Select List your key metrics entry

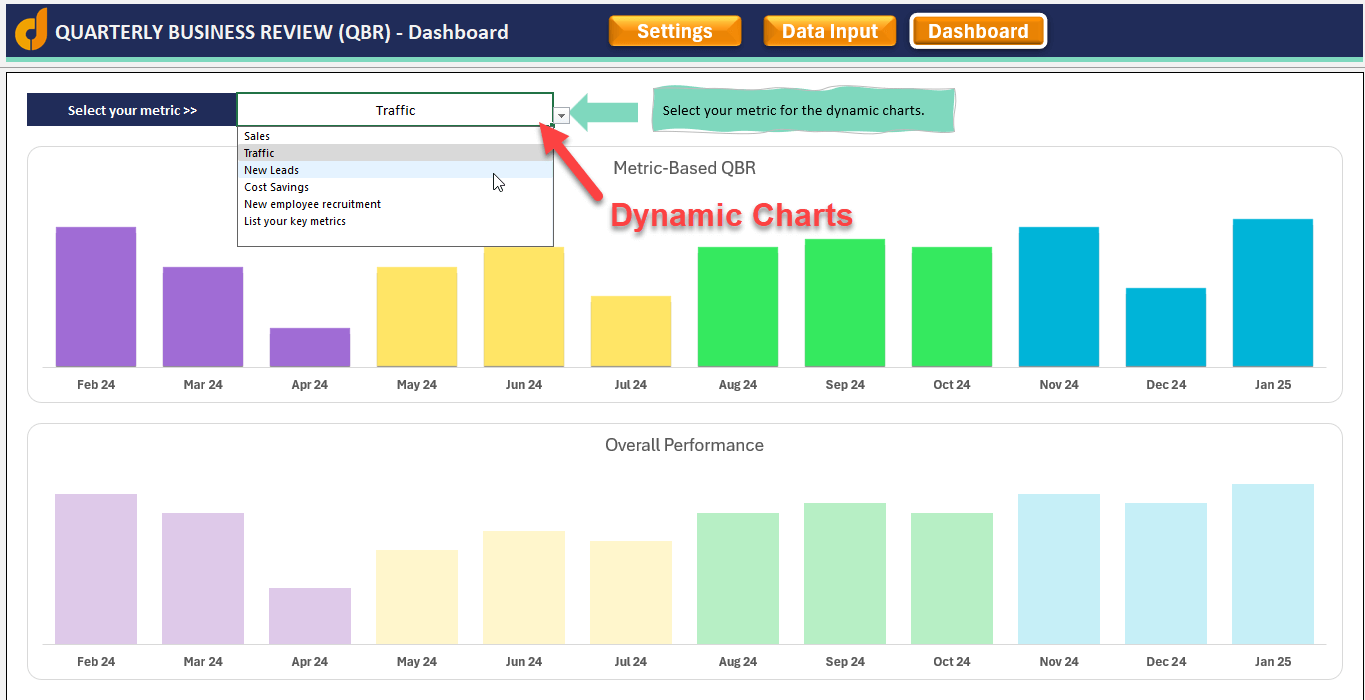tap(295, 221)
